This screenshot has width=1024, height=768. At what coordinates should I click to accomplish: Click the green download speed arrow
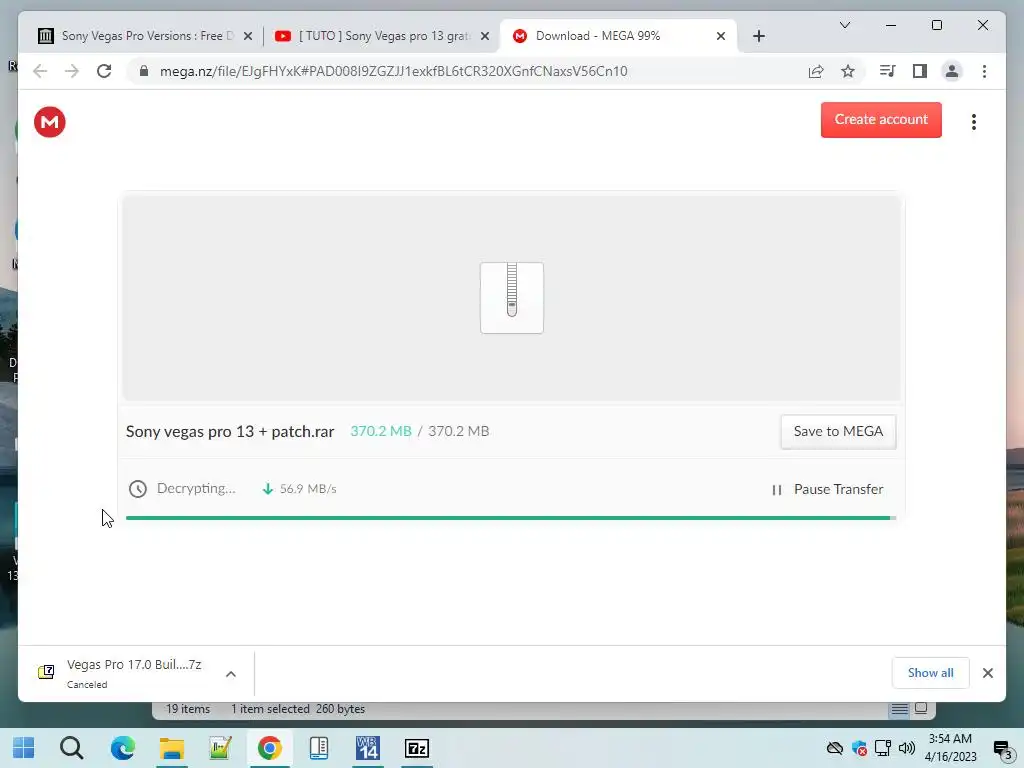point(267,488)
